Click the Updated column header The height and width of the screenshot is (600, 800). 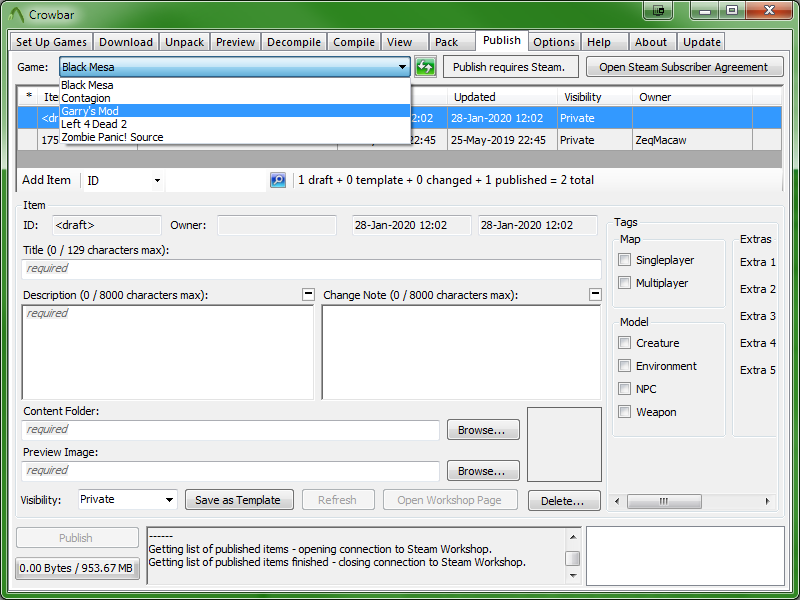(502, 97)
